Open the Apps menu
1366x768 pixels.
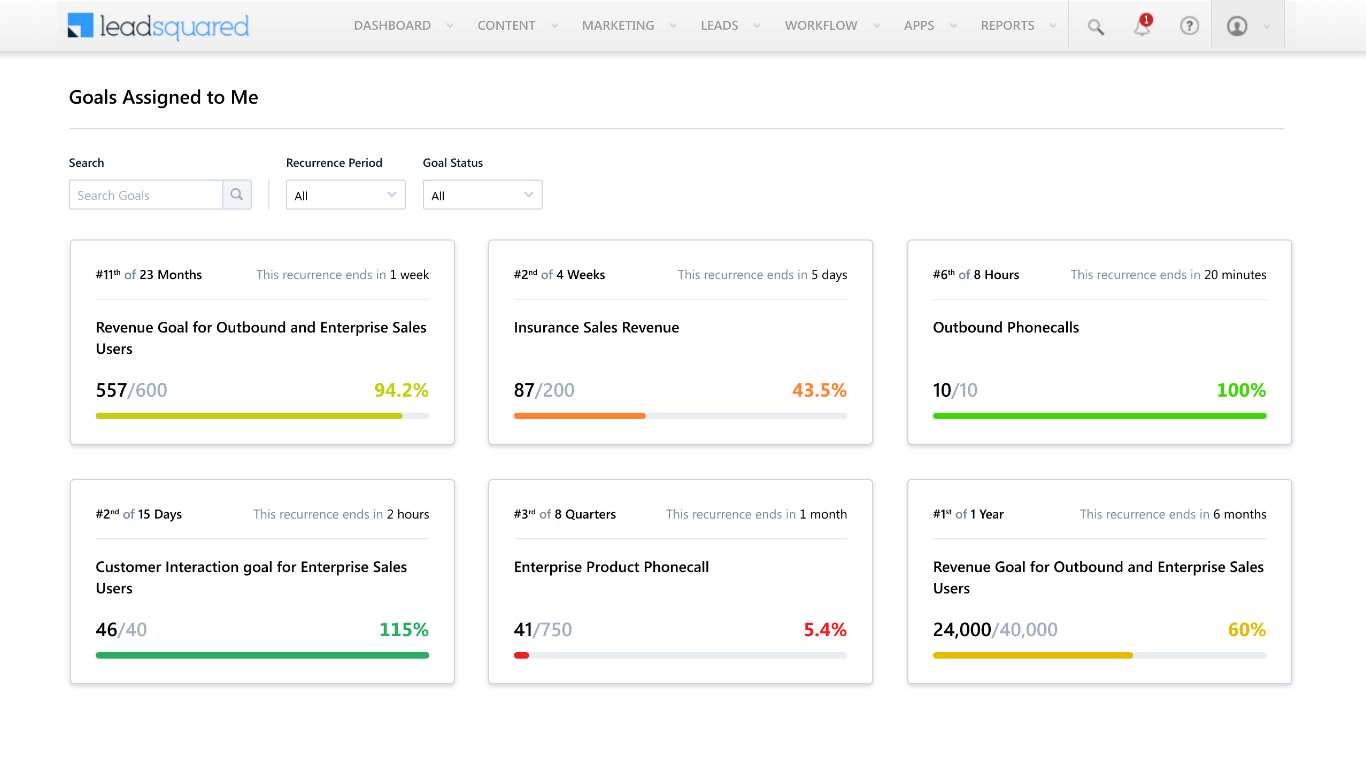(919, 26)
